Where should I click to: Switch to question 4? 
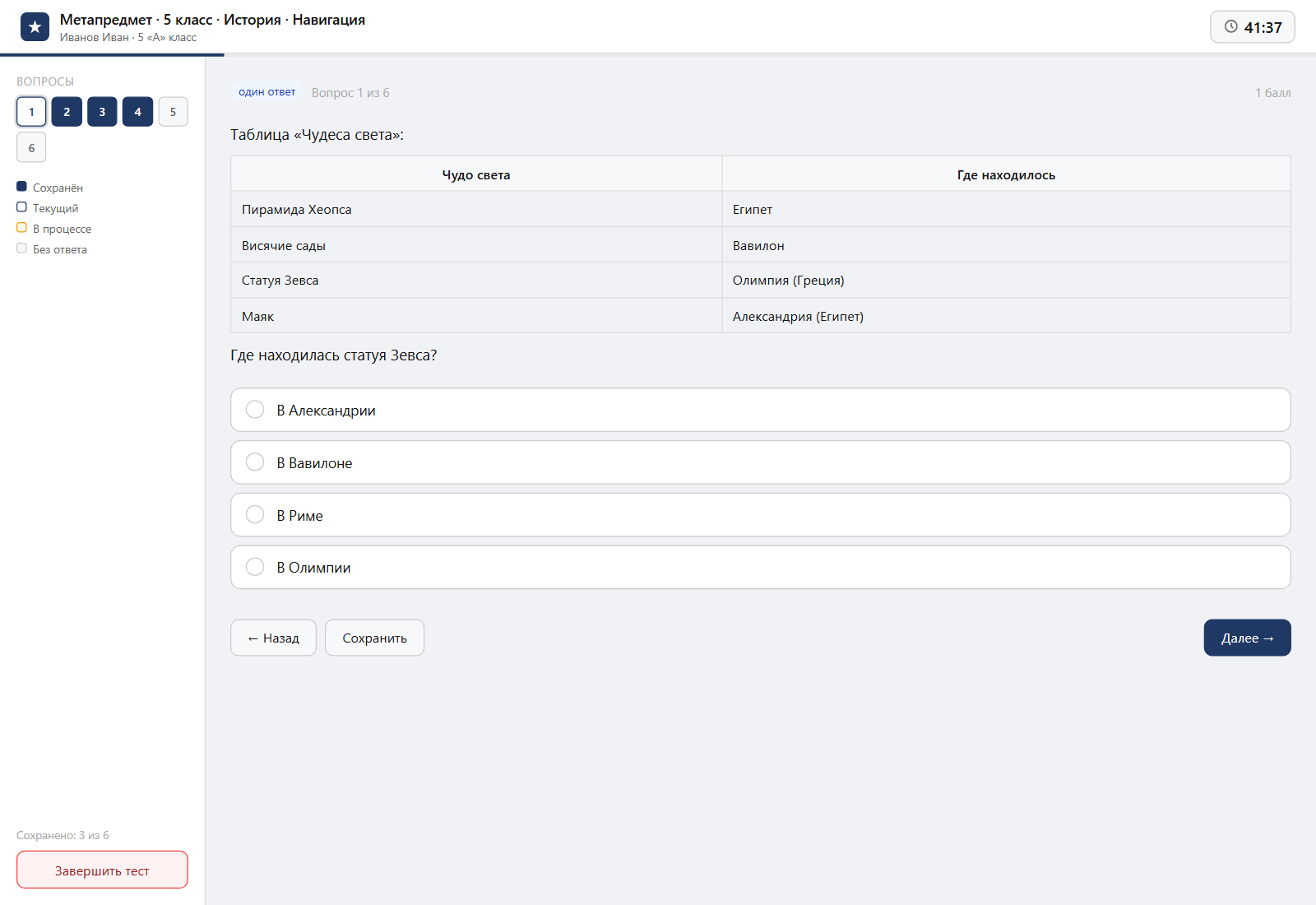pyautogui.click(x=137, y=112)
